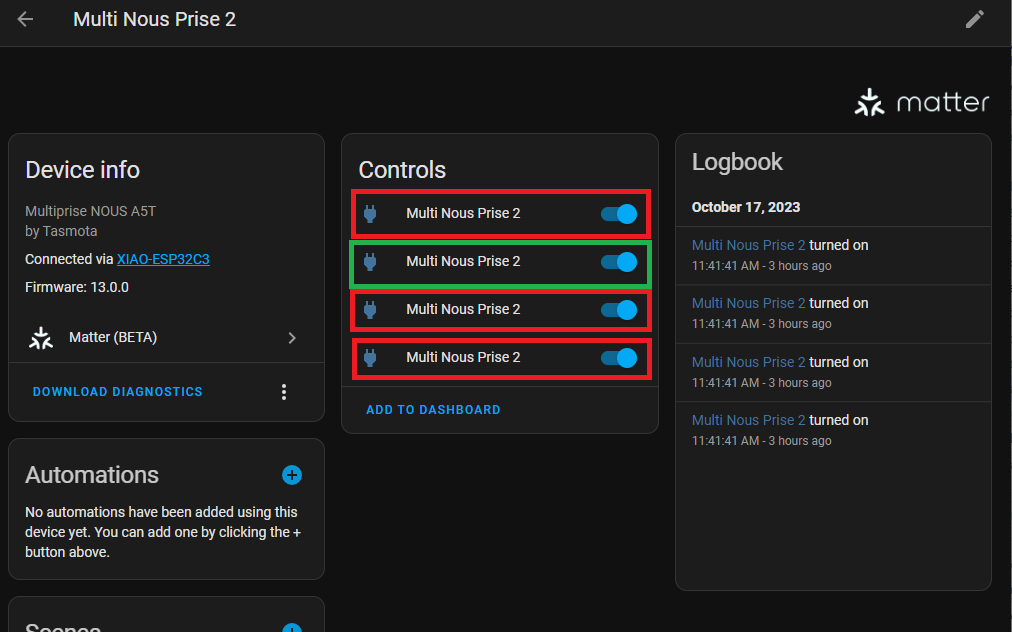
Task: Toggle the third outlet's switch off
Action: coord(618,309)
